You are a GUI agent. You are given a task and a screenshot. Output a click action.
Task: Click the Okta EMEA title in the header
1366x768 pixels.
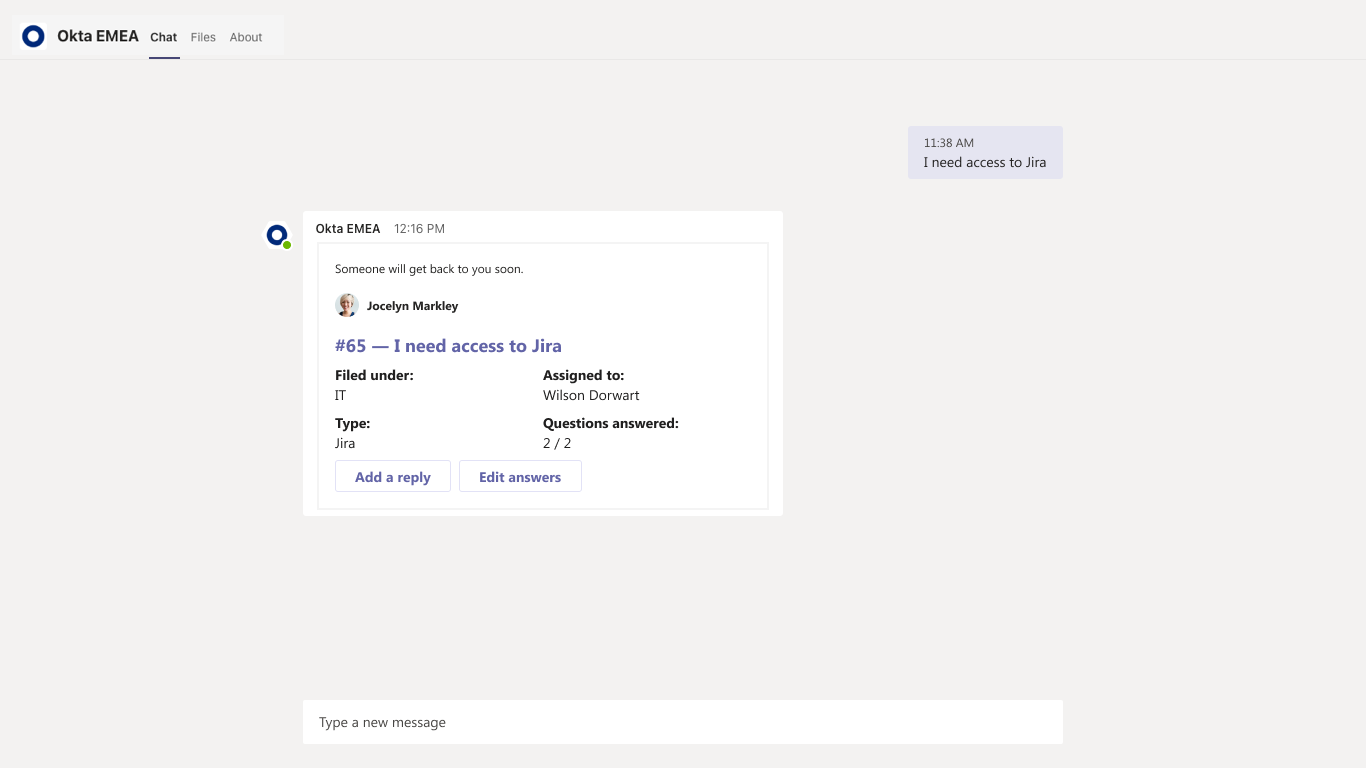coord(97,37)
